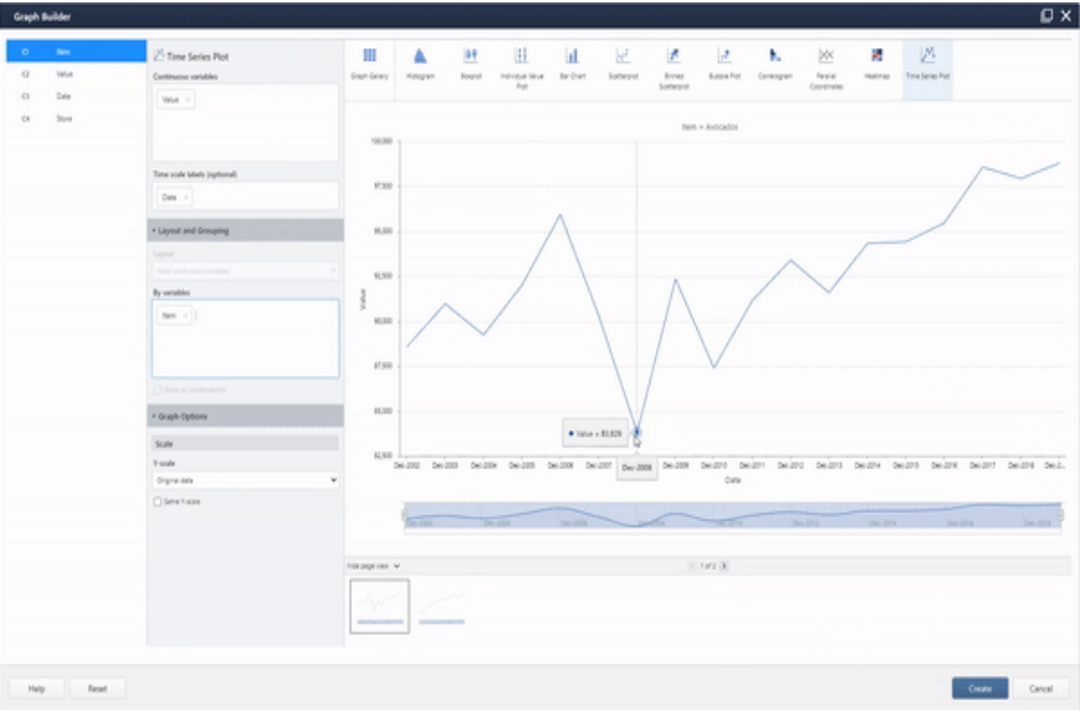1080x720 pixels.
Task: Switch to the Boxplot graph type
Action: tap(472, 58)
